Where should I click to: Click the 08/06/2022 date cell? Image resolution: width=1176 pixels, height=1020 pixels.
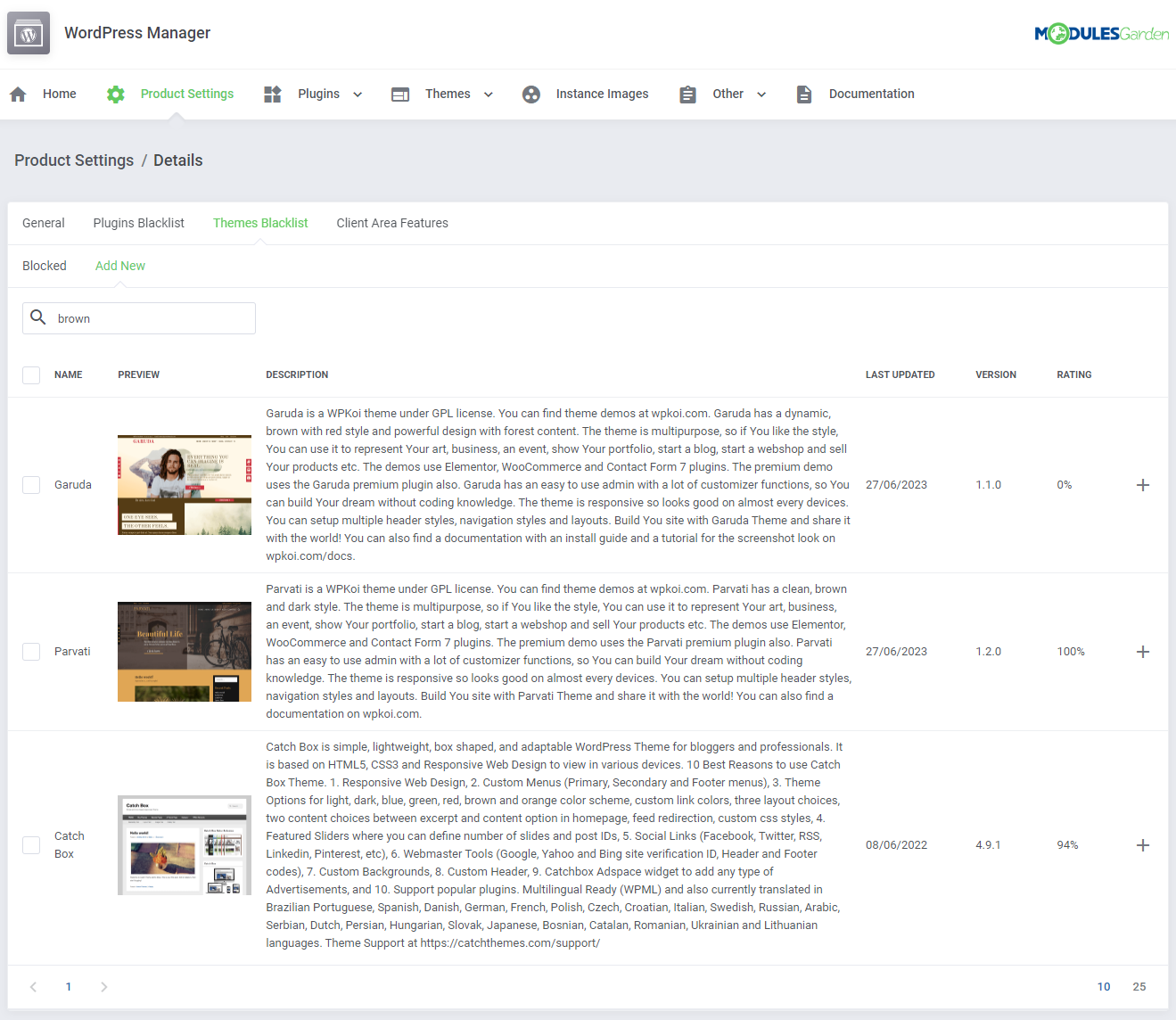click(x=897, y=845)
